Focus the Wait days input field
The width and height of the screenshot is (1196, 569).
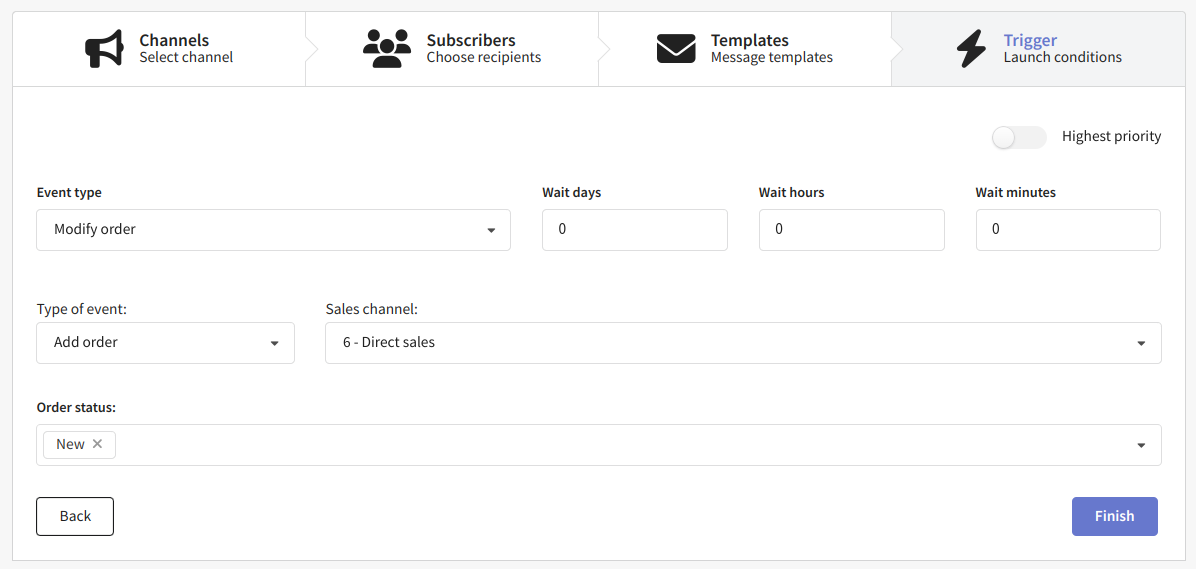point(635,230)
